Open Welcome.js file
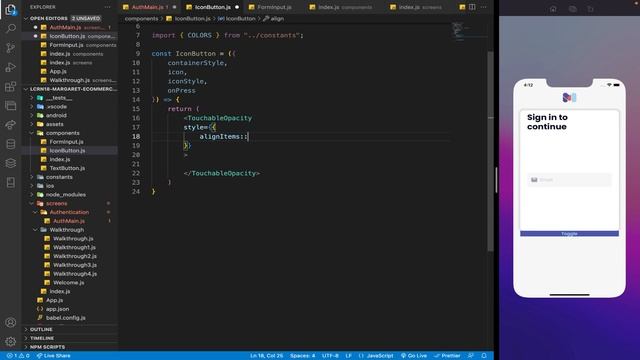The height and width of the screenshot is (360, 640). (69, 282)
